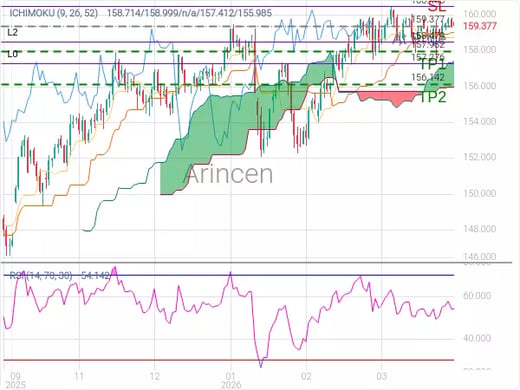Select the red SL stop-loss label
Image resolution: width=520 pixels, height=390 pixels.
(x=437, y=7)
